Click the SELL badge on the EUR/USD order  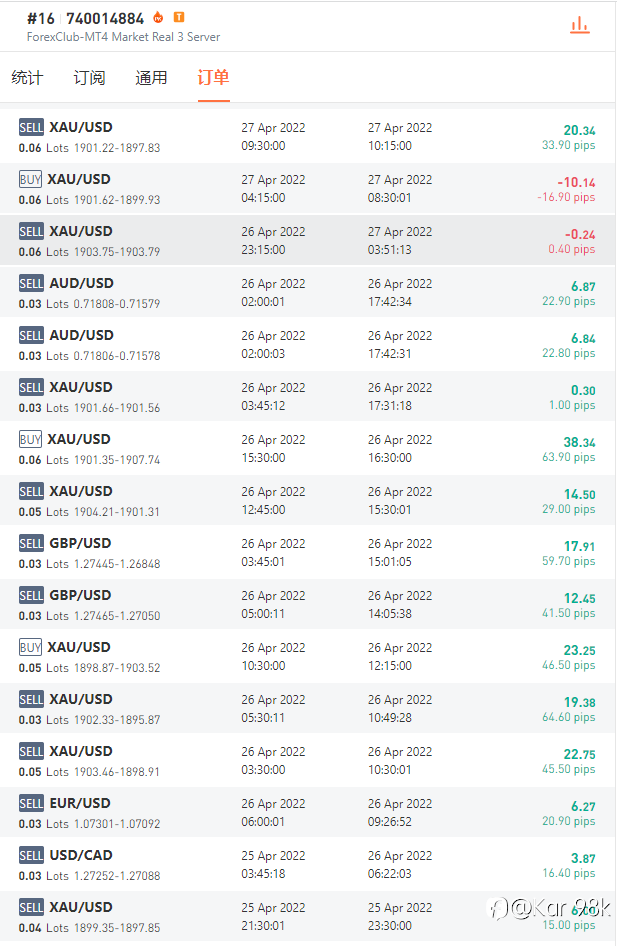[x=31, y=803]
